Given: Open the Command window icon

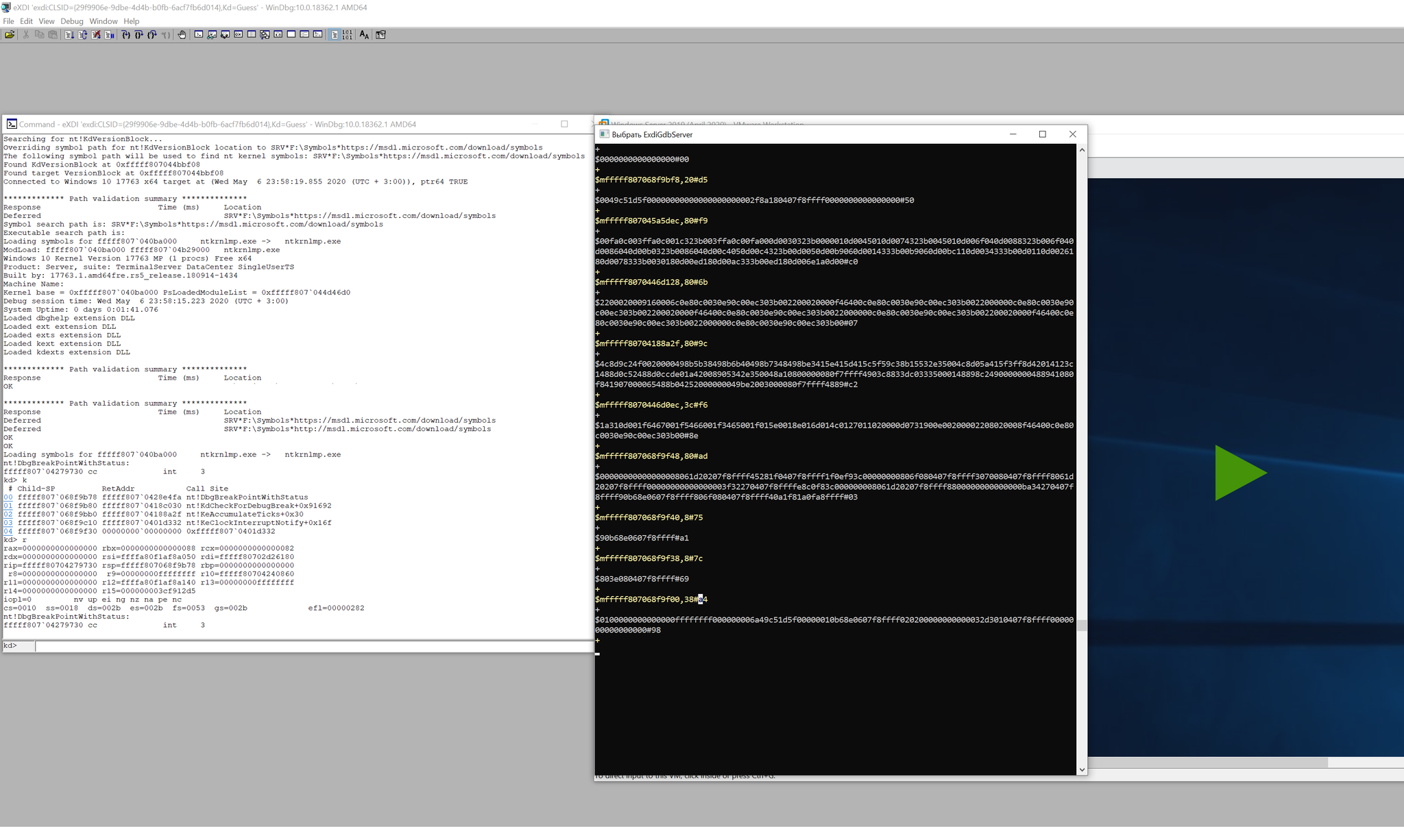Looking at the screenshot, I should [x=199, y=35].
